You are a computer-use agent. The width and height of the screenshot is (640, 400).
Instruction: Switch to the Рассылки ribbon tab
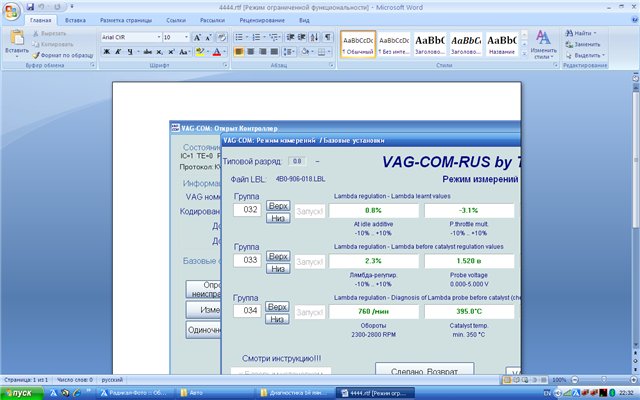coord(212,20)
